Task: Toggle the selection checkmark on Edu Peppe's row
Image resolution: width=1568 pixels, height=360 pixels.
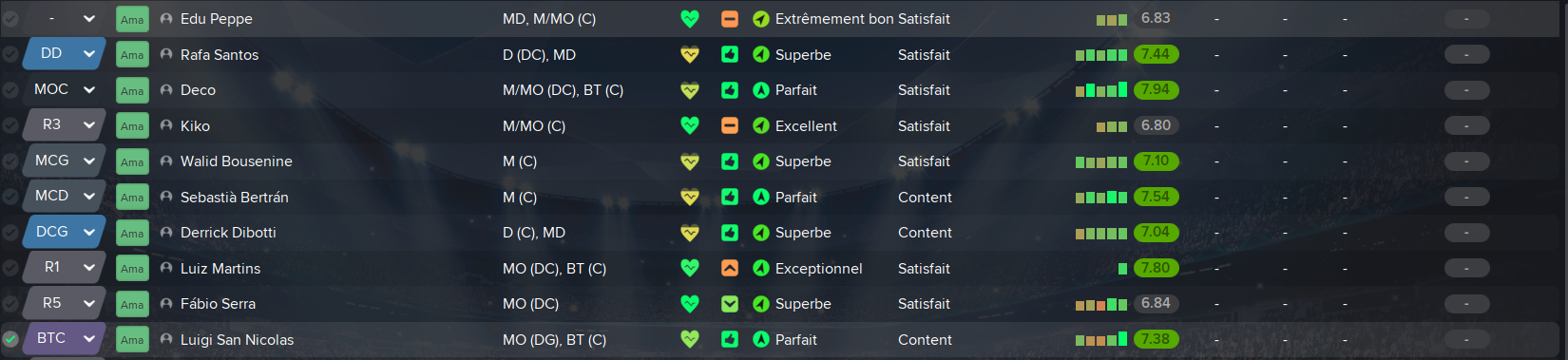Action: pos(10,19)
